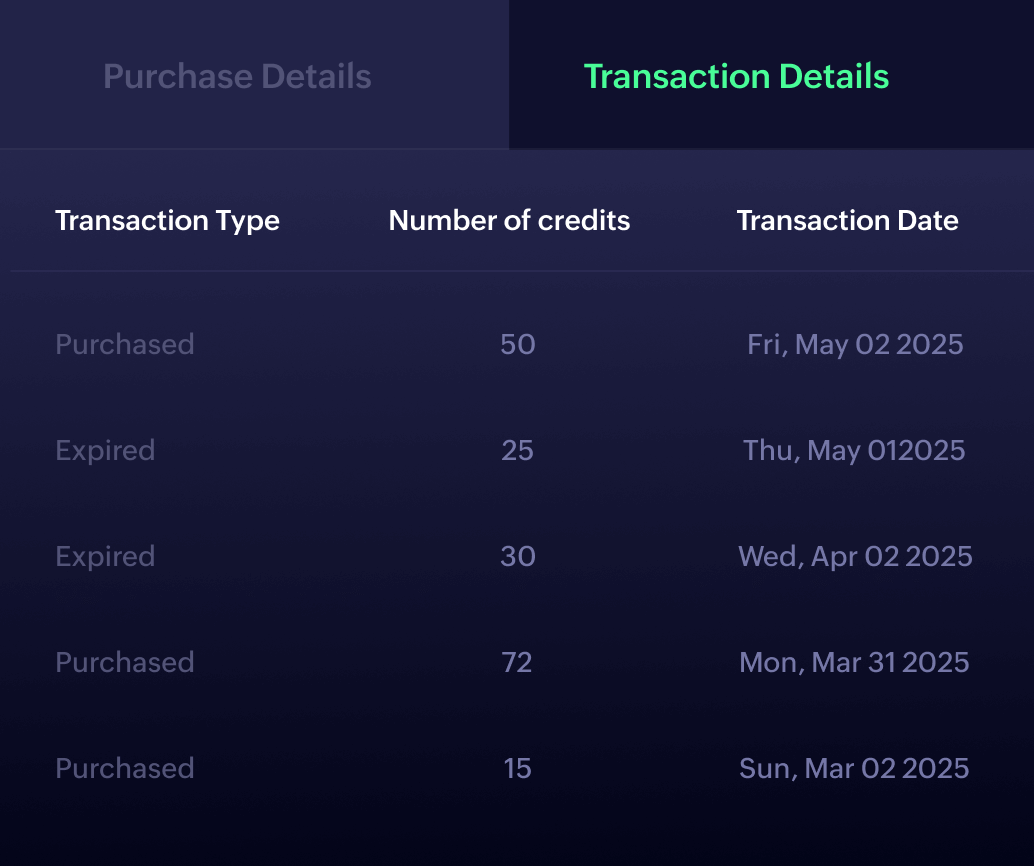Select the Purchased 50 credits row

pos(125,345)
